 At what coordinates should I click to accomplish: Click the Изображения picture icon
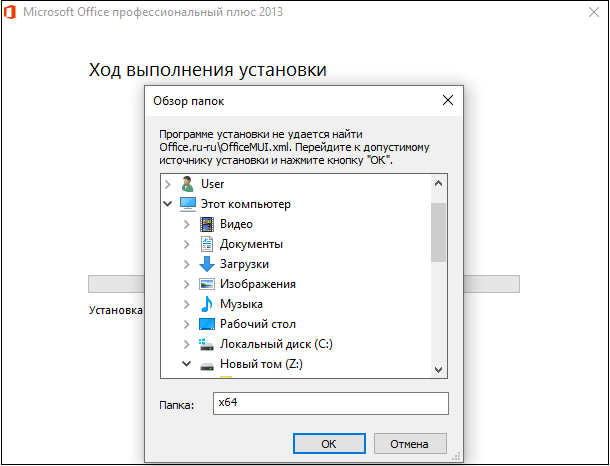point(207,284)
